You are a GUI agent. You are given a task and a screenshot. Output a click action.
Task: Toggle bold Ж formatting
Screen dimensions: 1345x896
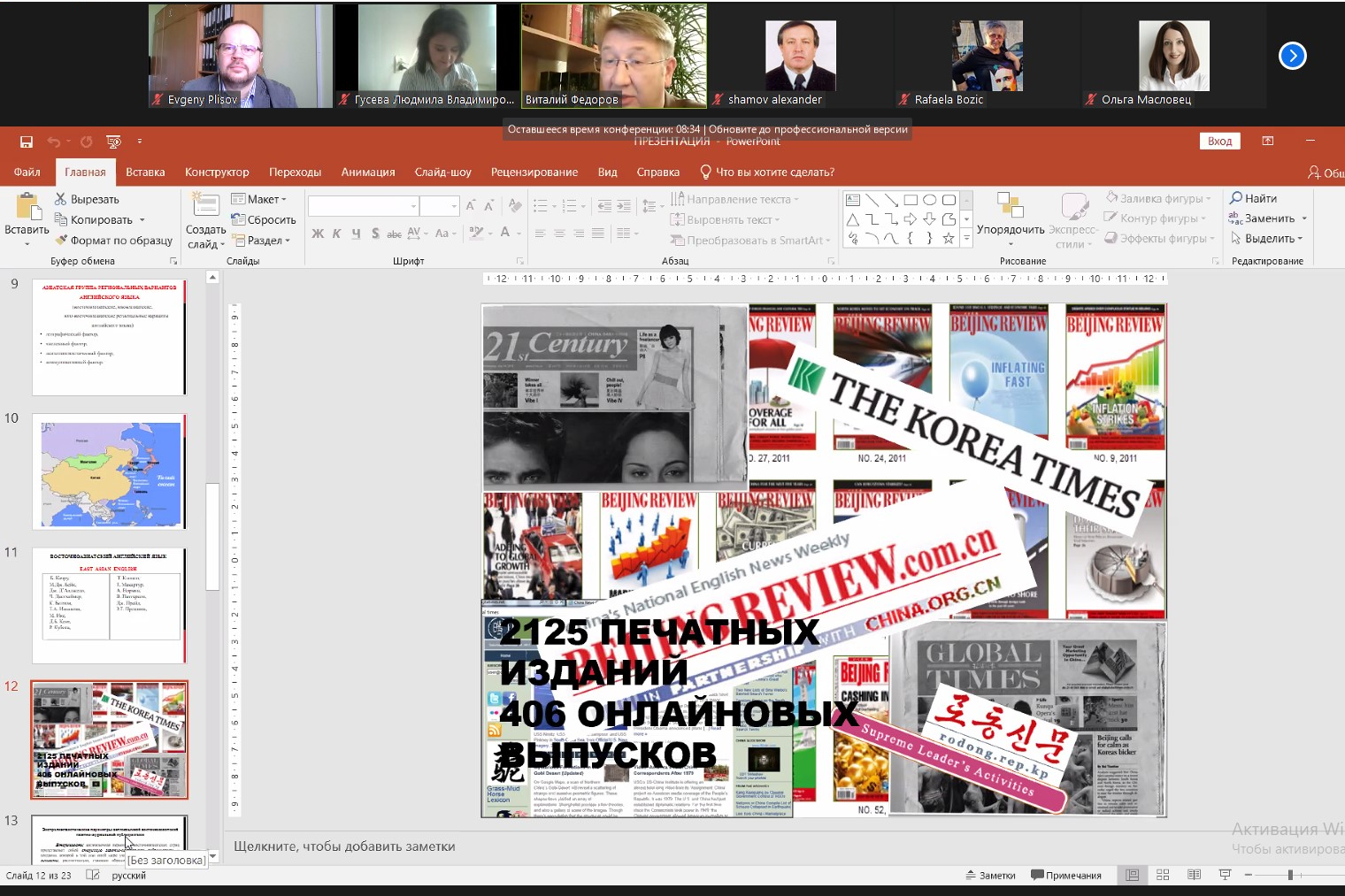tap(318, 234)
